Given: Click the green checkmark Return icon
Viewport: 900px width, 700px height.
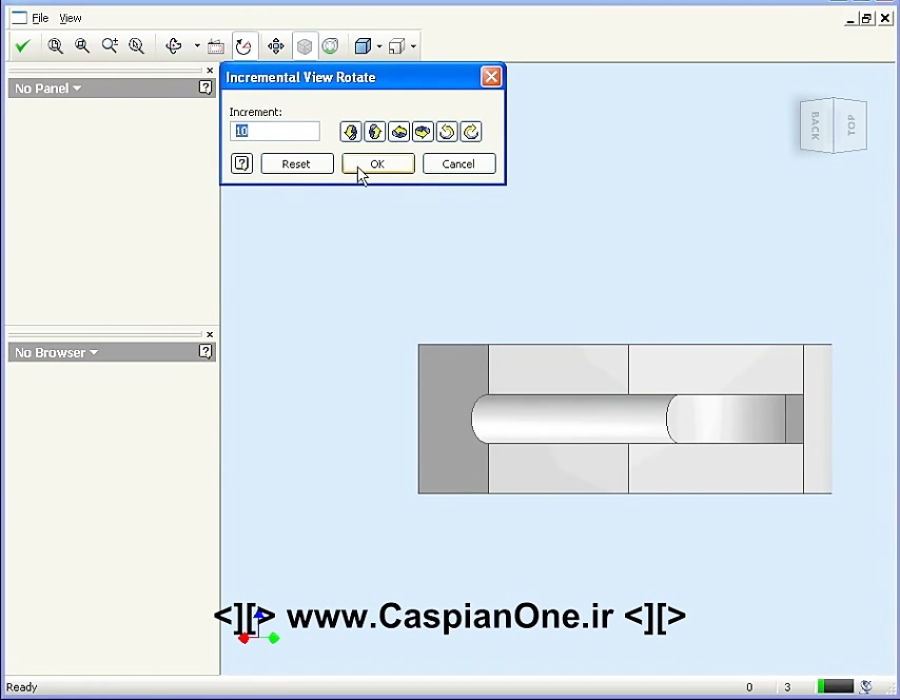Looking at the screenshot, I should [x=24, y=45].
